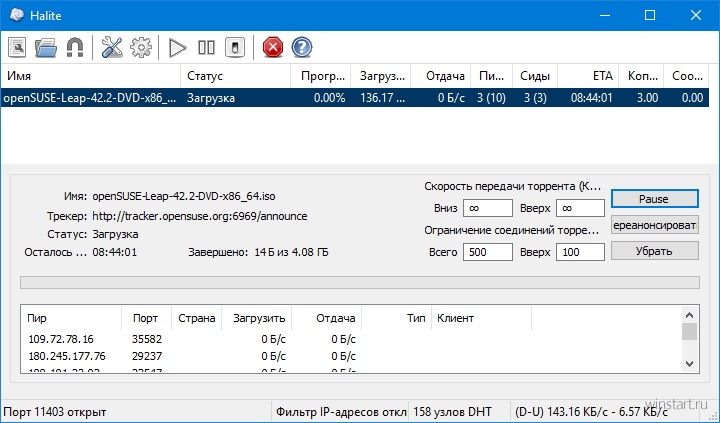The width and height of the screenshot is (720, 423).
Task: Click the Загрузить column header in peers
Action: pyautogui.click(x=257, y=318)
